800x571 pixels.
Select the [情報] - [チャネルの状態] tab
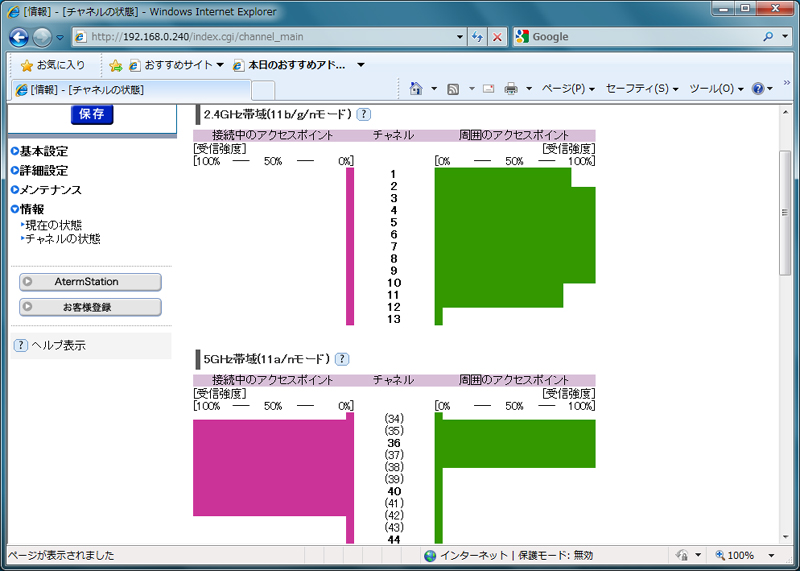(131, 90)
